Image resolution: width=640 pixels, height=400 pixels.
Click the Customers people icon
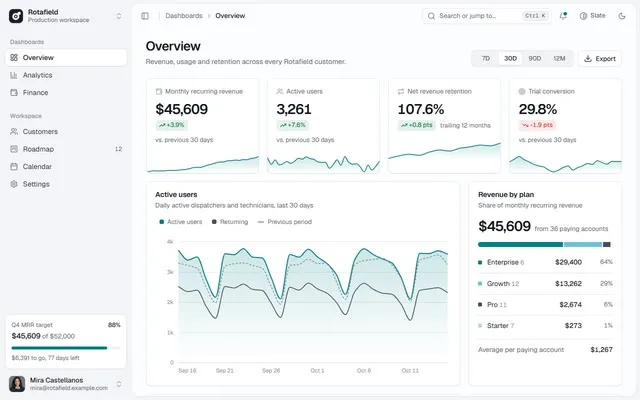[14, 131]
